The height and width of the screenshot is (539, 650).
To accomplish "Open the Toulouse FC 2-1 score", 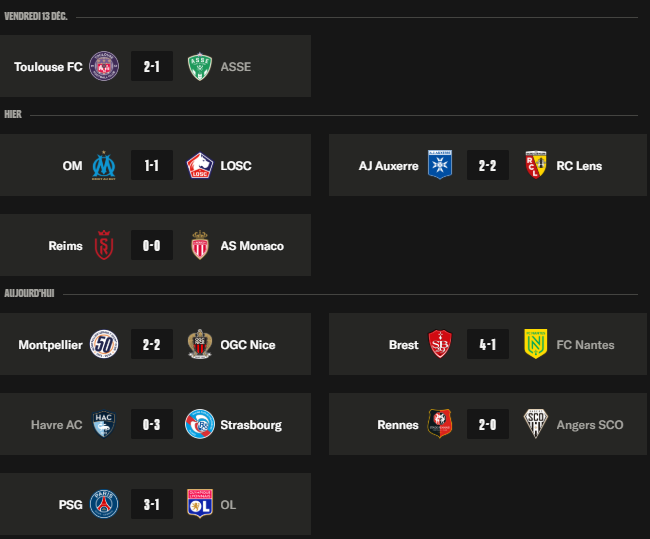I will click(152, 67).
